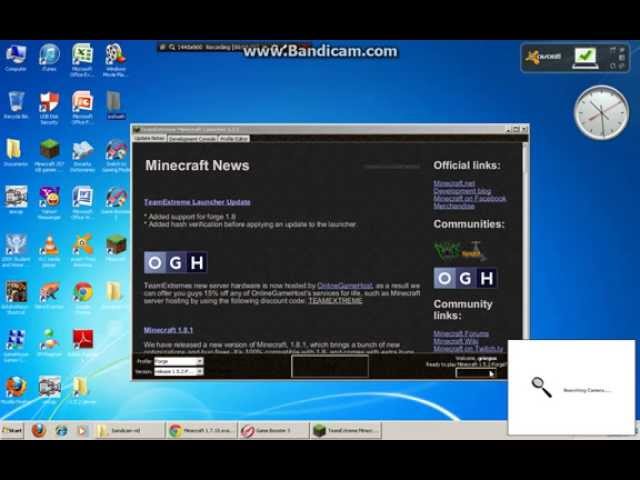Open the USB Disk Security shortcut
The height and width of the screenshot is (480, 640).
point(49,108)
